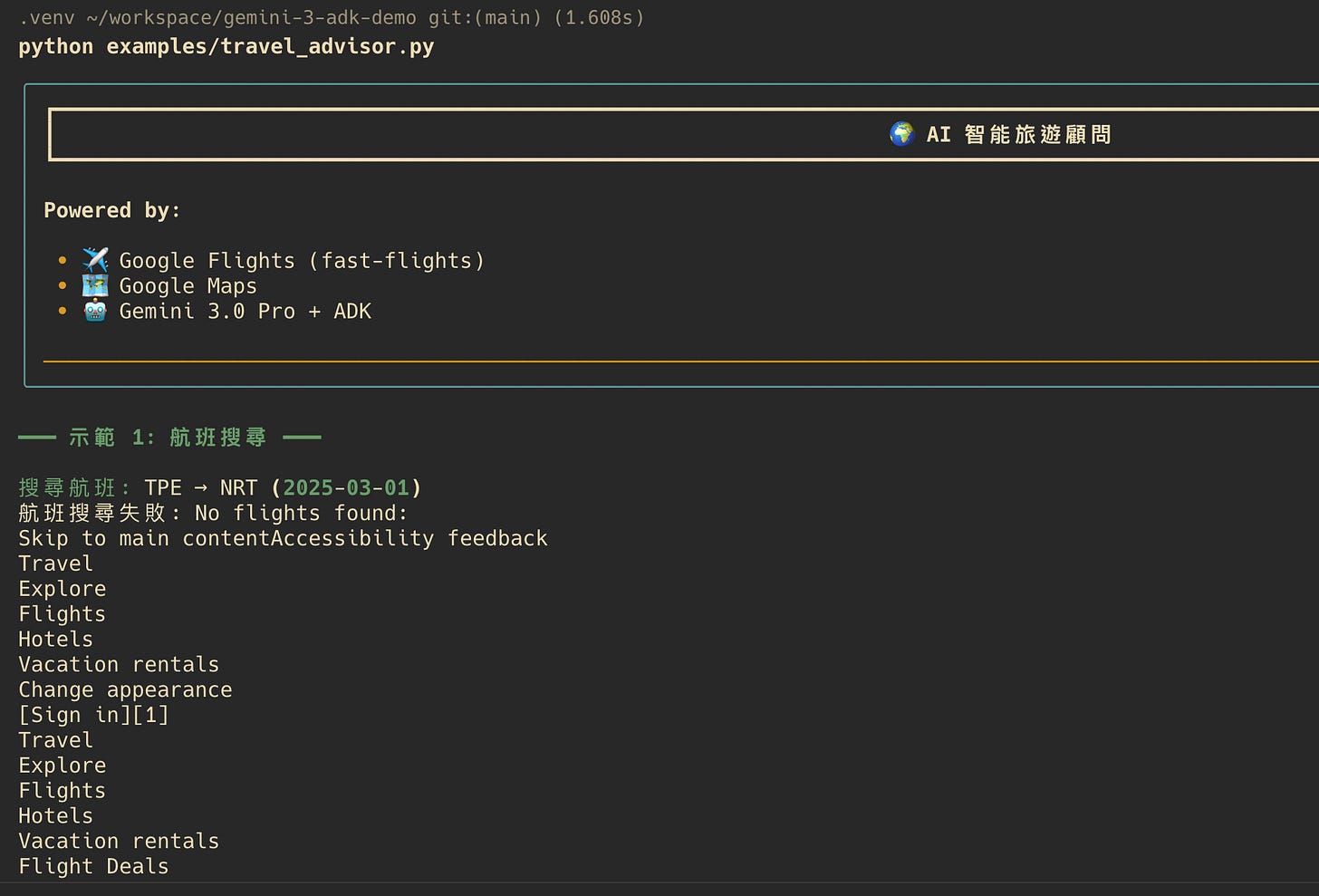Click the "Flight Deals" output line

93,867
